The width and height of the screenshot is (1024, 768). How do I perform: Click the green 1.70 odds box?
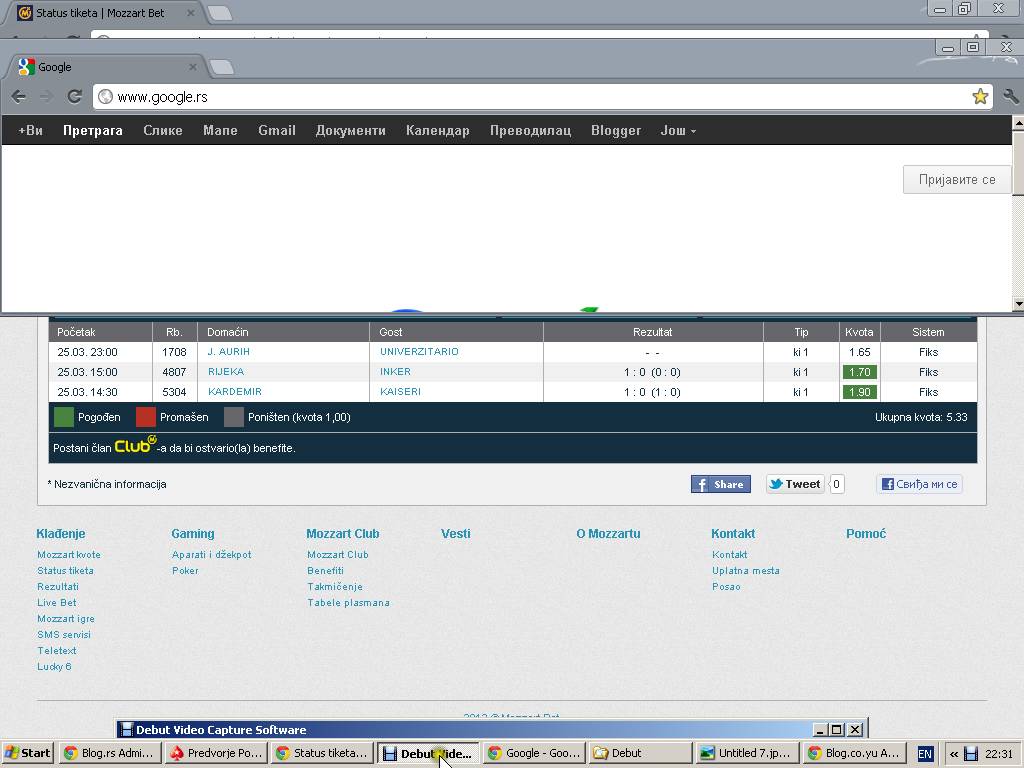(859, 372)
